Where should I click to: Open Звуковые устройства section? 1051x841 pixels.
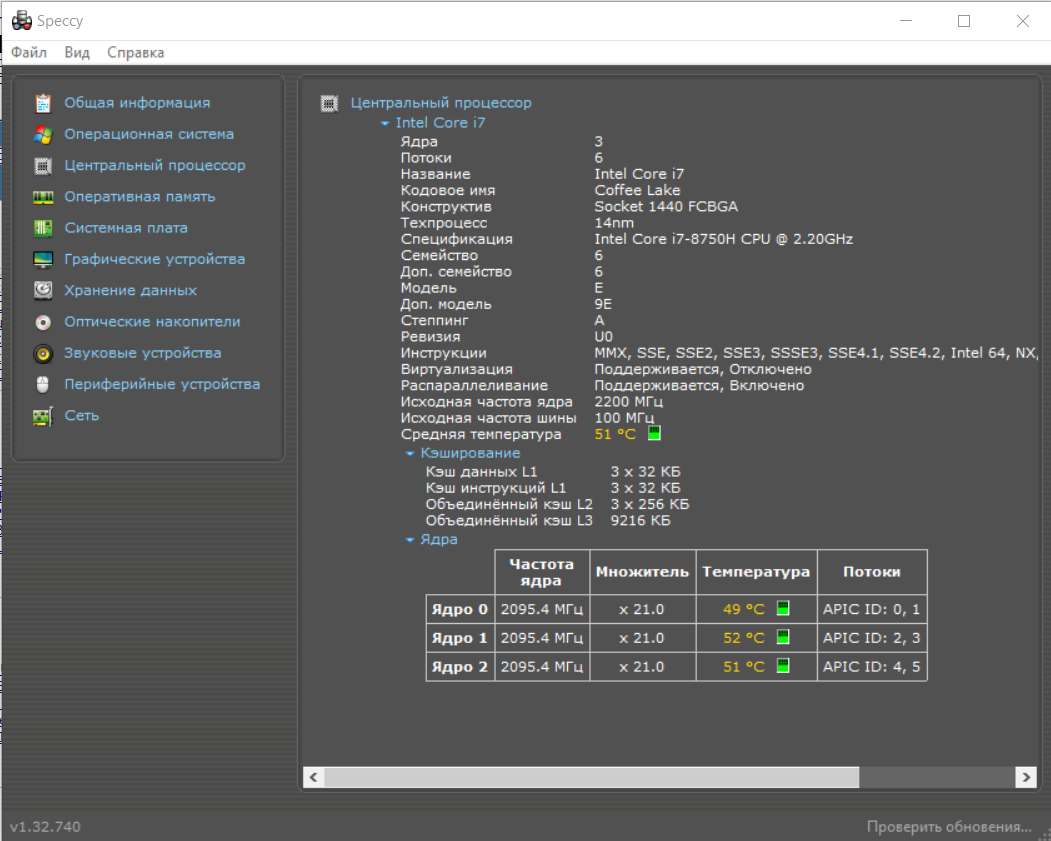click(142, 353)
